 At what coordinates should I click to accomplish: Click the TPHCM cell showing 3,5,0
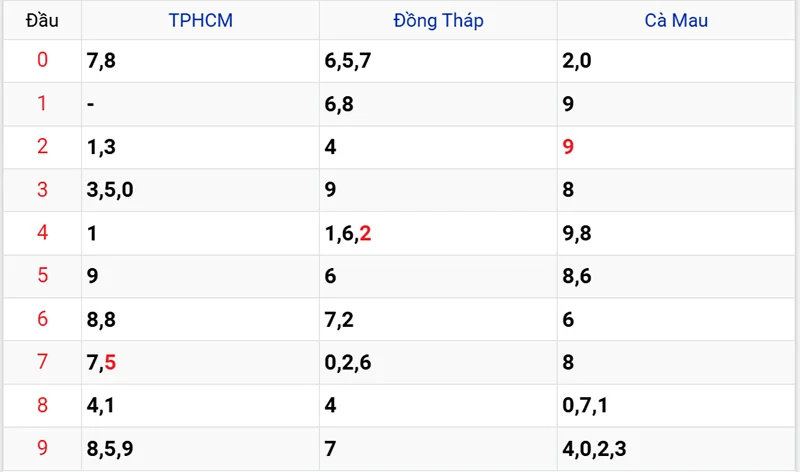pyautogui.click(x=111, y=190)
